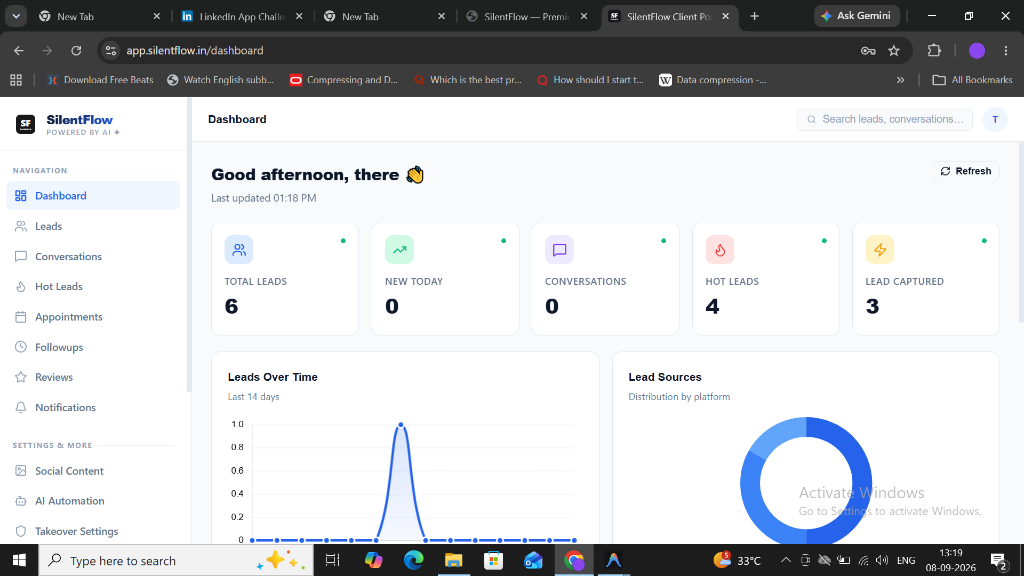This screenshot has height=576, width=1024.
Task: Click the New Today trend arrow icon
Action: pos(399,249)
